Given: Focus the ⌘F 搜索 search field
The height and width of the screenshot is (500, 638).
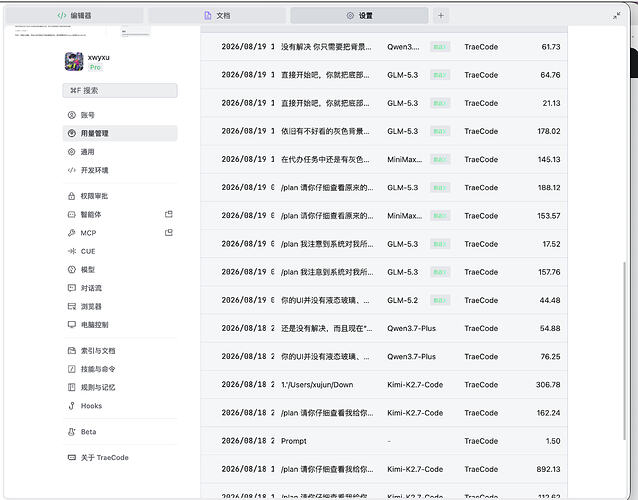Looking at the screenshot, I should coord(120,90).
